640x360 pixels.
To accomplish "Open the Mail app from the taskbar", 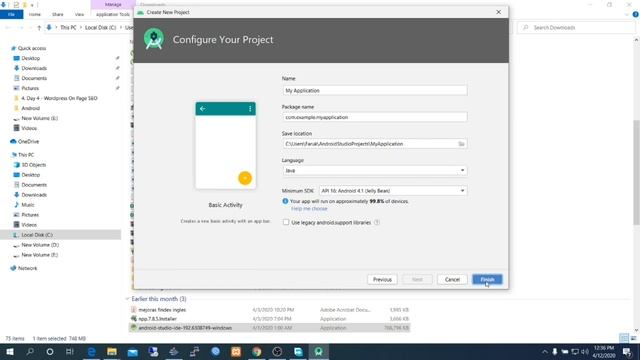I will pyautogui.click(x=133, y=351).
